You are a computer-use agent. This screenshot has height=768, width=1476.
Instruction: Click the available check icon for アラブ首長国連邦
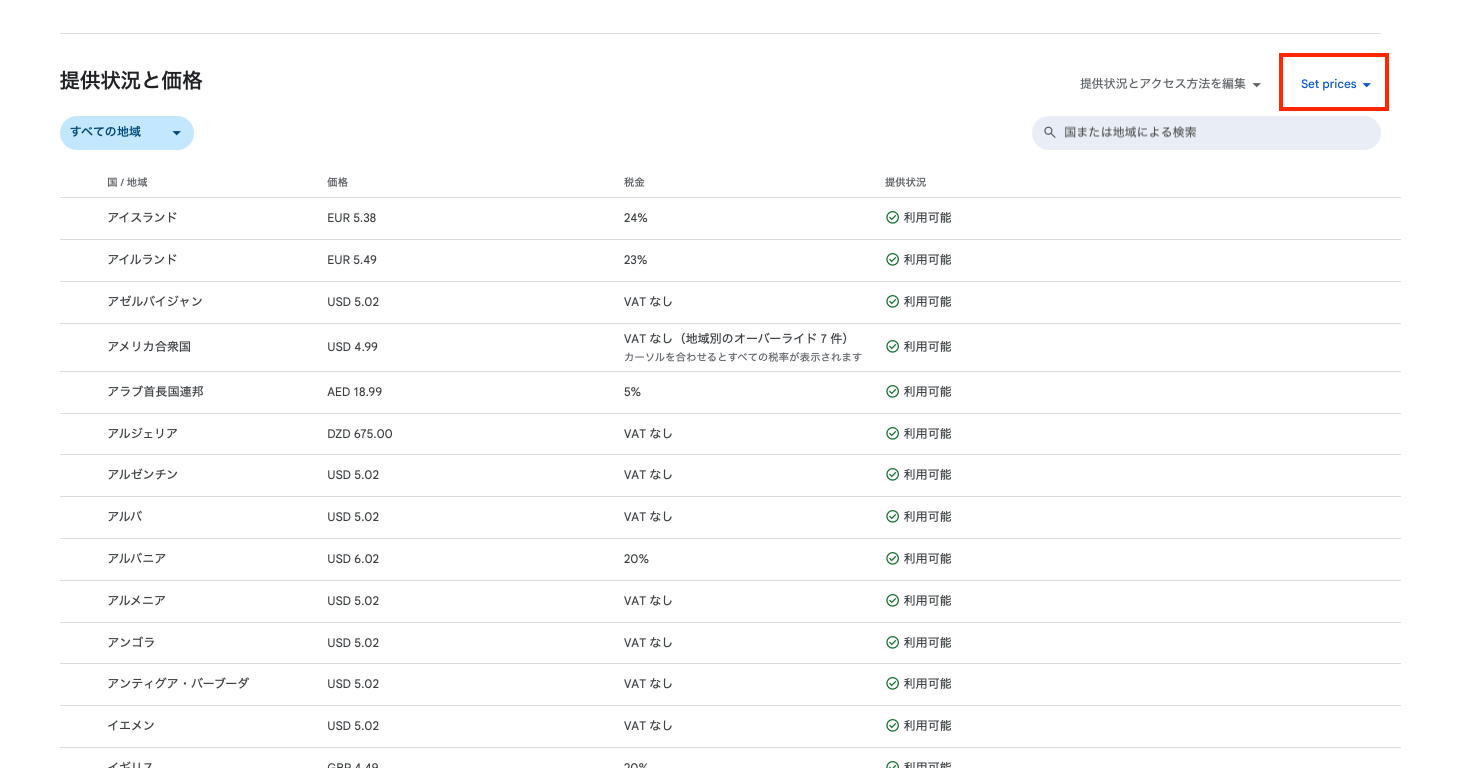coord(892,392)
